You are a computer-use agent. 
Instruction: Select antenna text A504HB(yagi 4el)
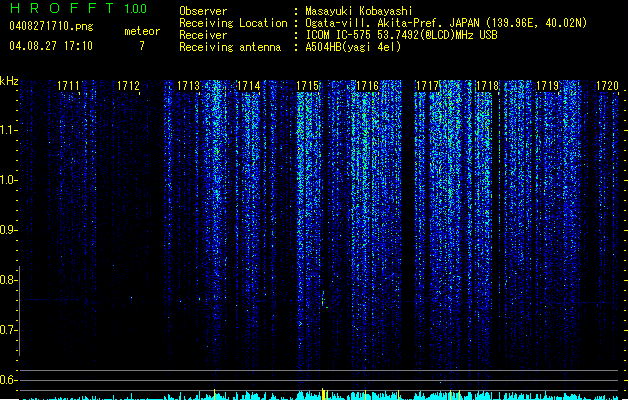point(353,47)
